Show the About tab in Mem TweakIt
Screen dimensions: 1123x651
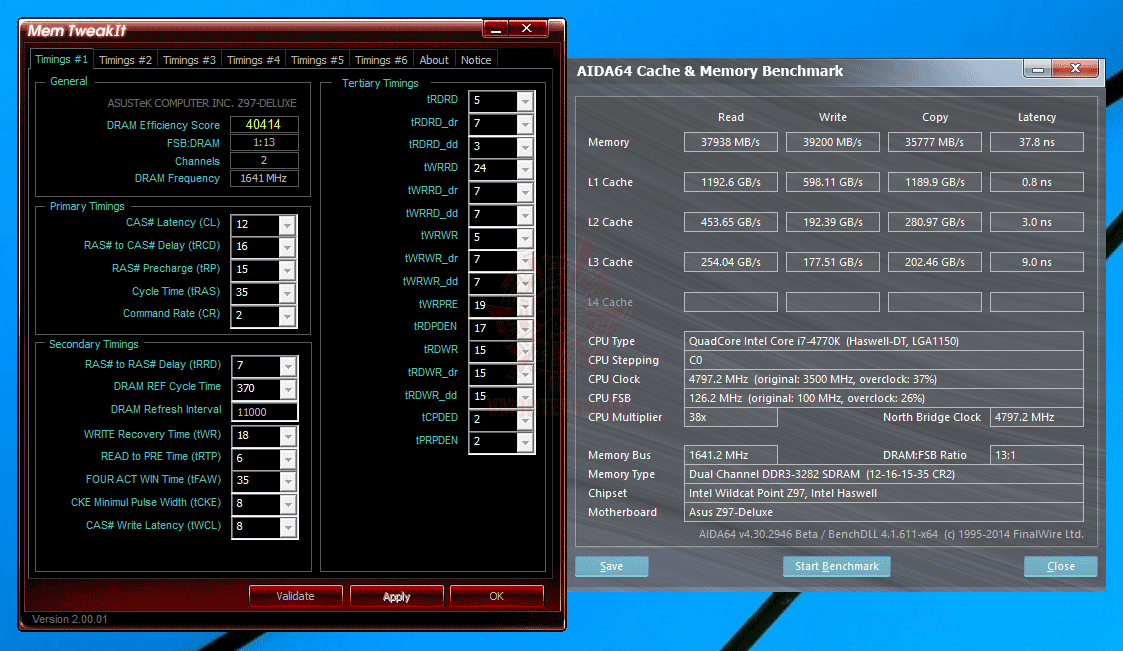(434, 60)
